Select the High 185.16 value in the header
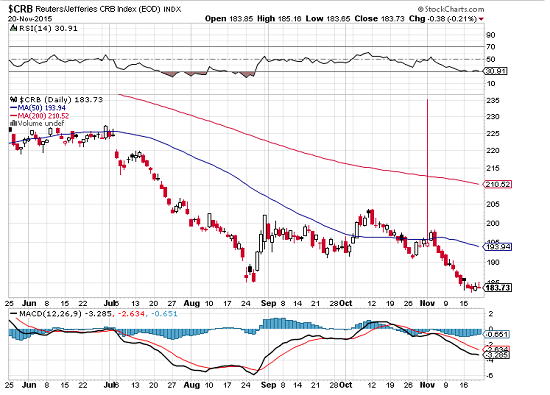This screenshot has height=395, width=550. [279, 19]
